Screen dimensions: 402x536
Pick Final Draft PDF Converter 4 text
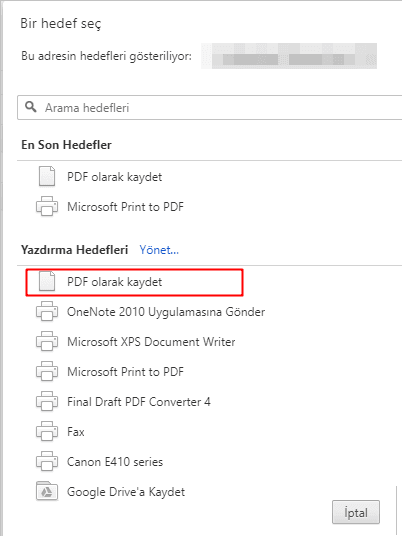click(x=139, y=402)
